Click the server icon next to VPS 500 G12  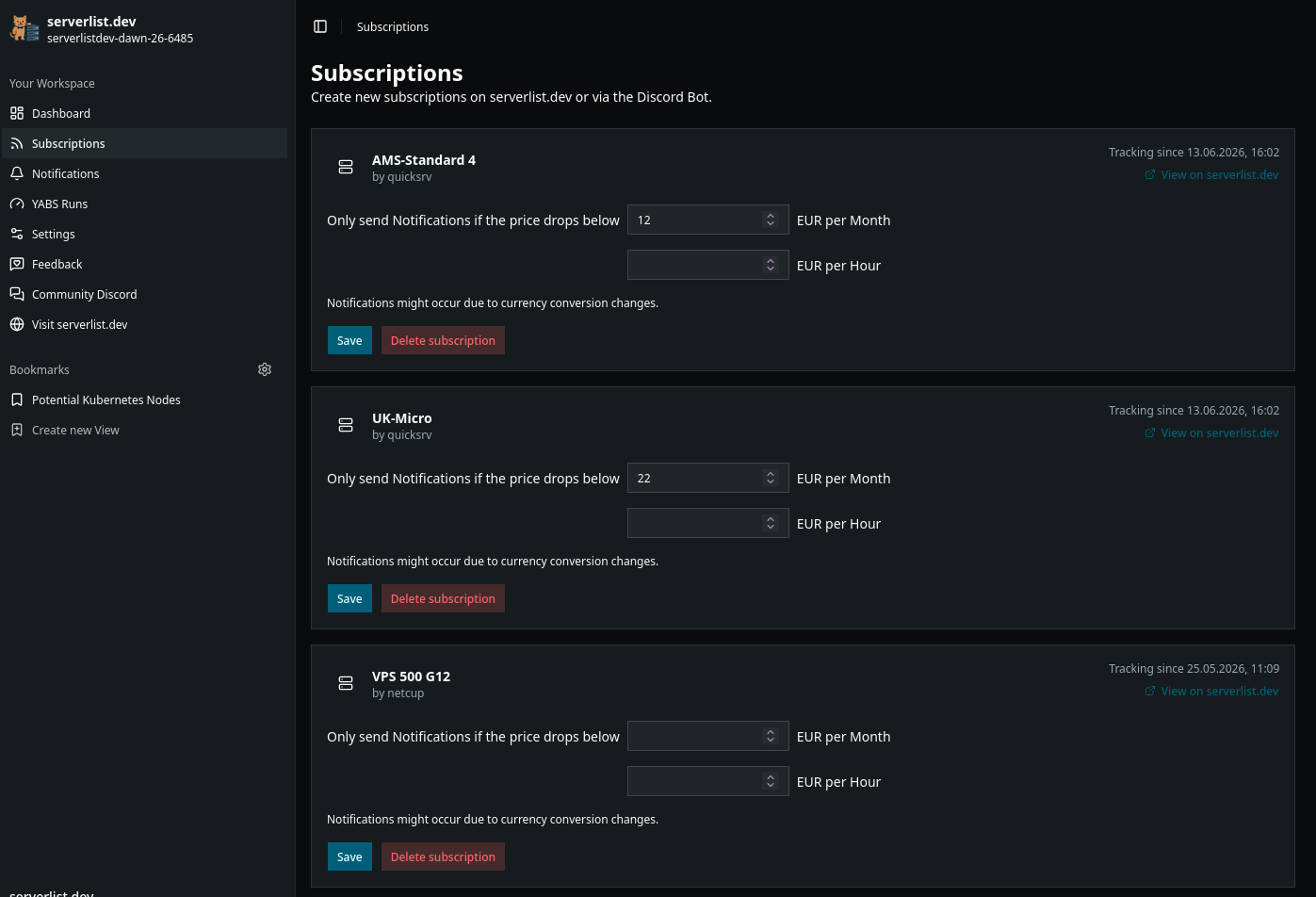346,683
